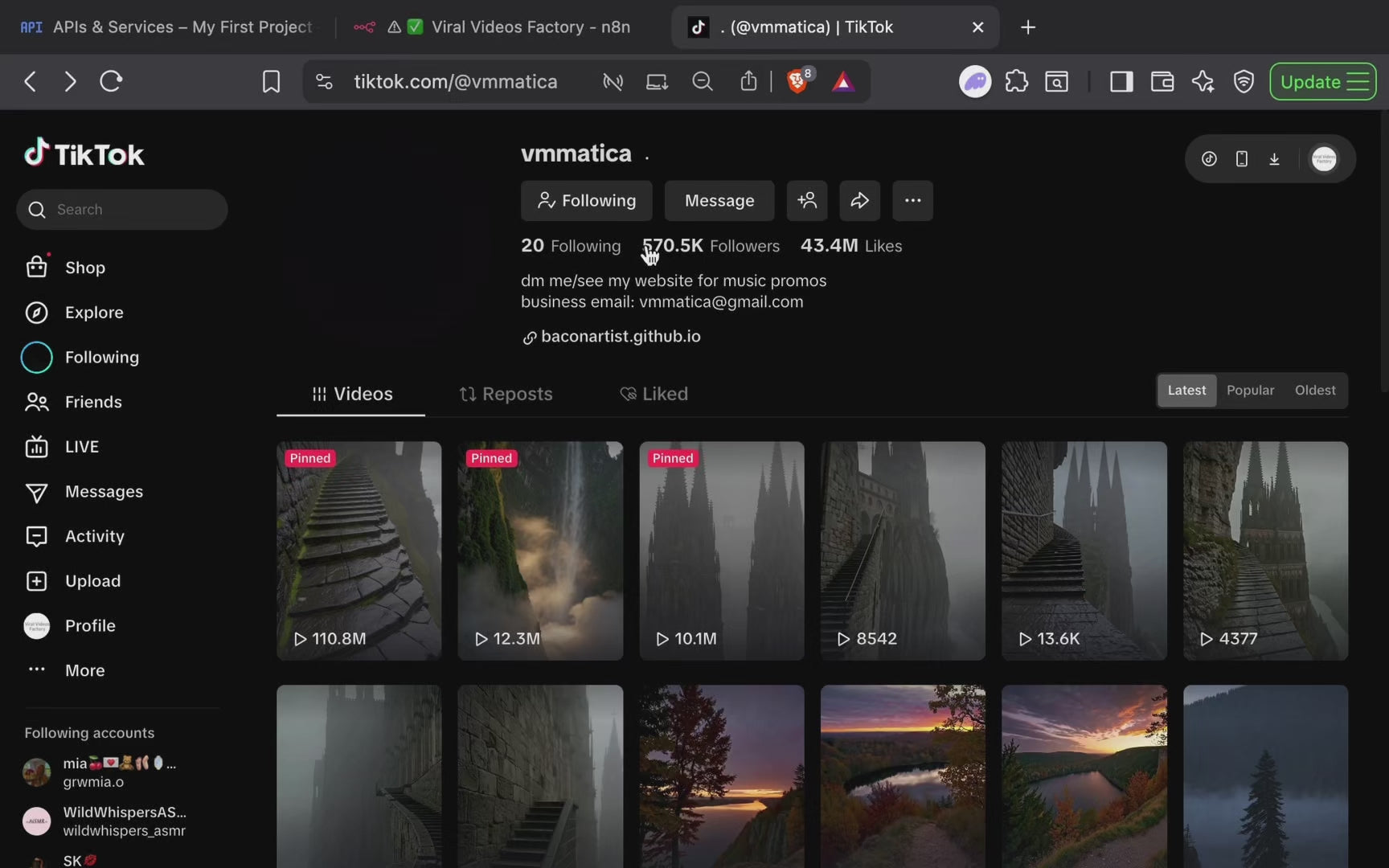Open the pinned video with 110.8M views

point(359,551)
